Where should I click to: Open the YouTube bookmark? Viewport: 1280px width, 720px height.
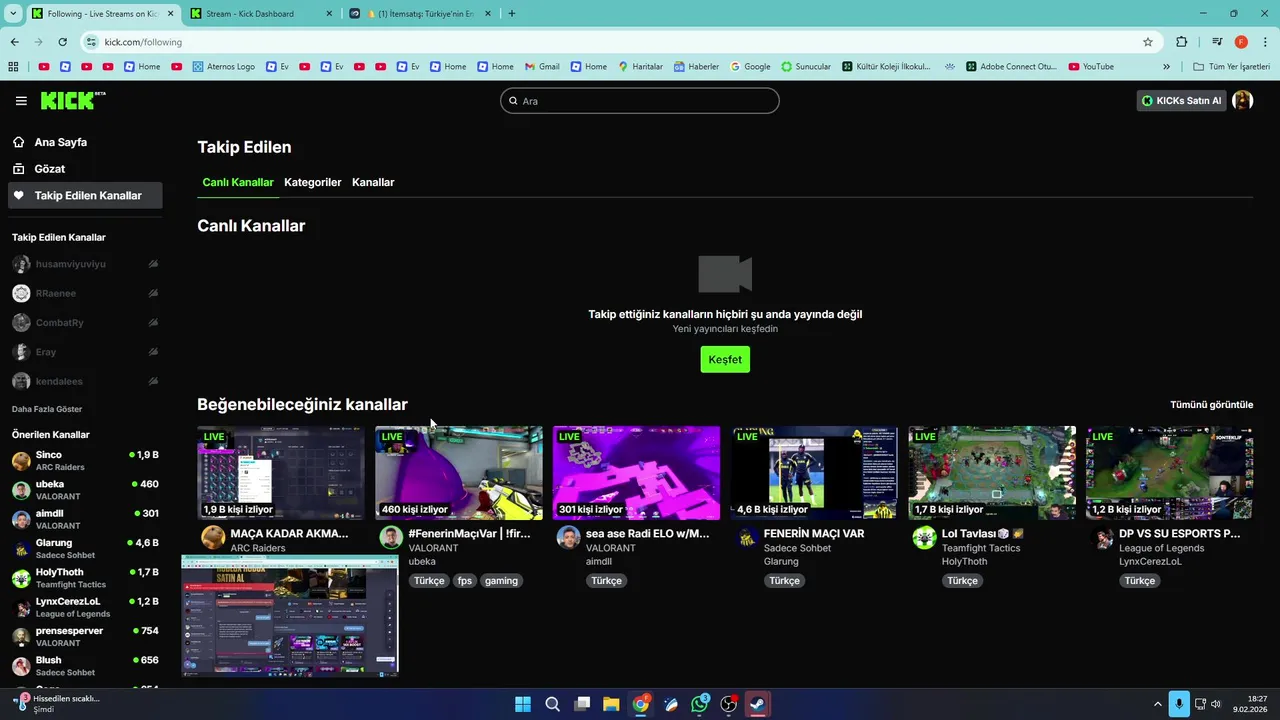click(1091, 66)
